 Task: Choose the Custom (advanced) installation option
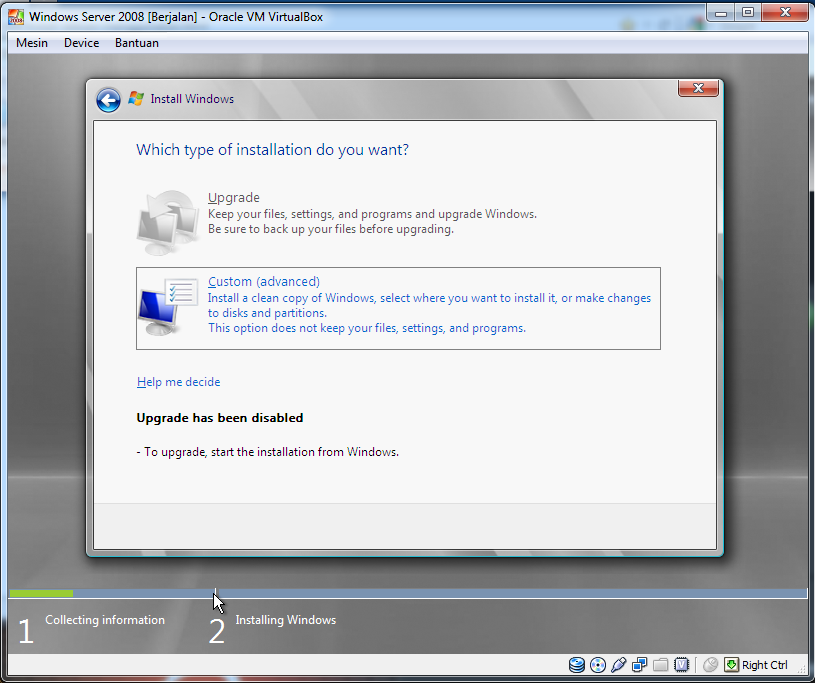[398, 308]
